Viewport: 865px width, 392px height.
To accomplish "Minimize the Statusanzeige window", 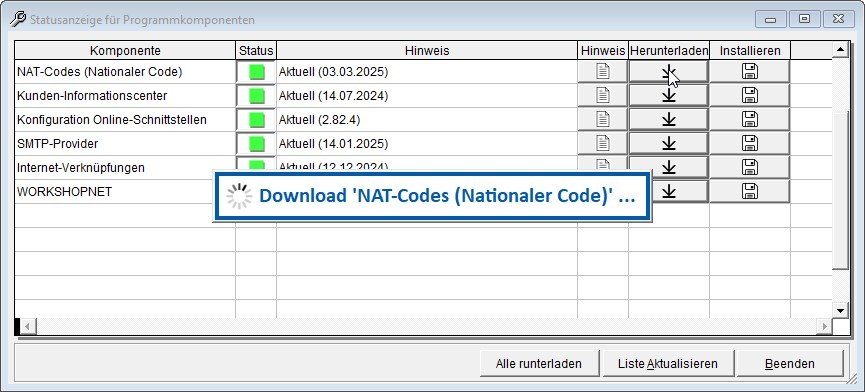I will [771, 19].
